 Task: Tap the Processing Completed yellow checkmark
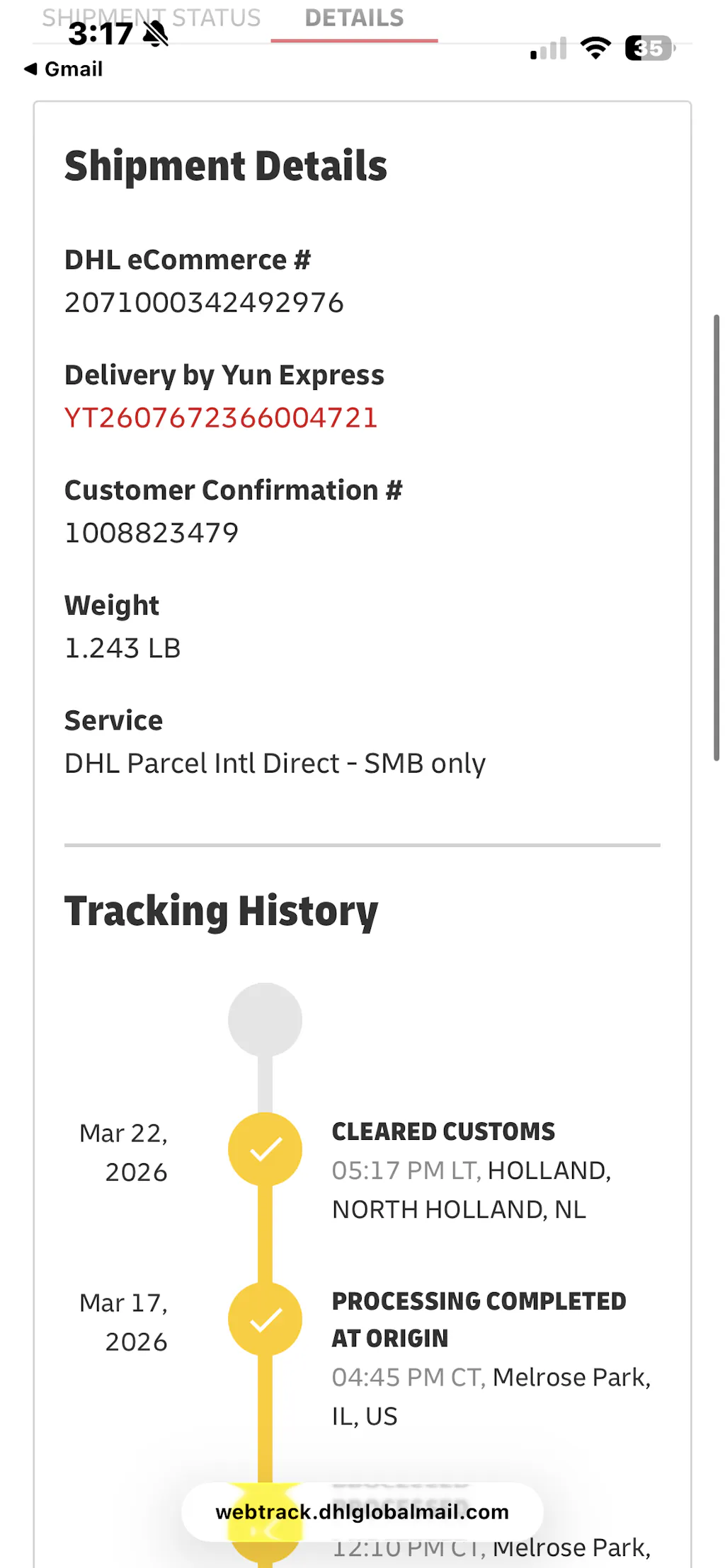pyautogui.click(x=265, y=1319)
